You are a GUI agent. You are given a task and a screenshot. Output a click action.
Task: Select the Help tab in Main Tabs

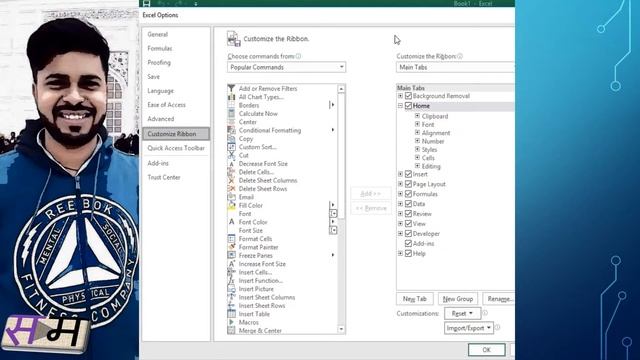419,253
